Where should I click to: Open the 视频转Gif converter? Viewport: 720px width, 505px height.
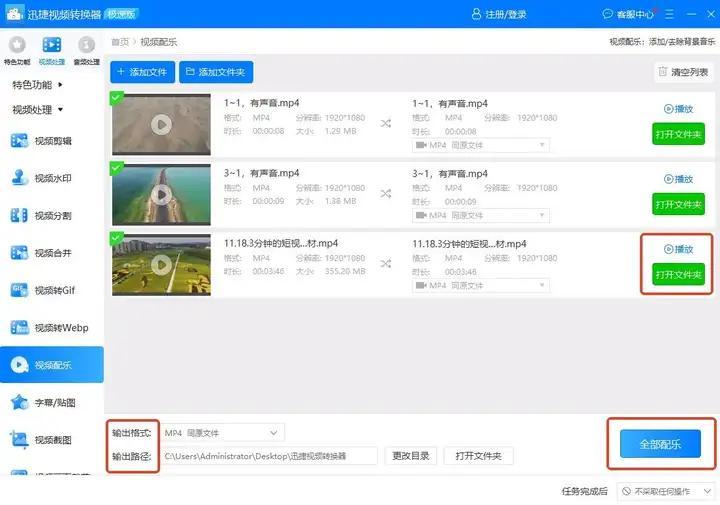52,290
